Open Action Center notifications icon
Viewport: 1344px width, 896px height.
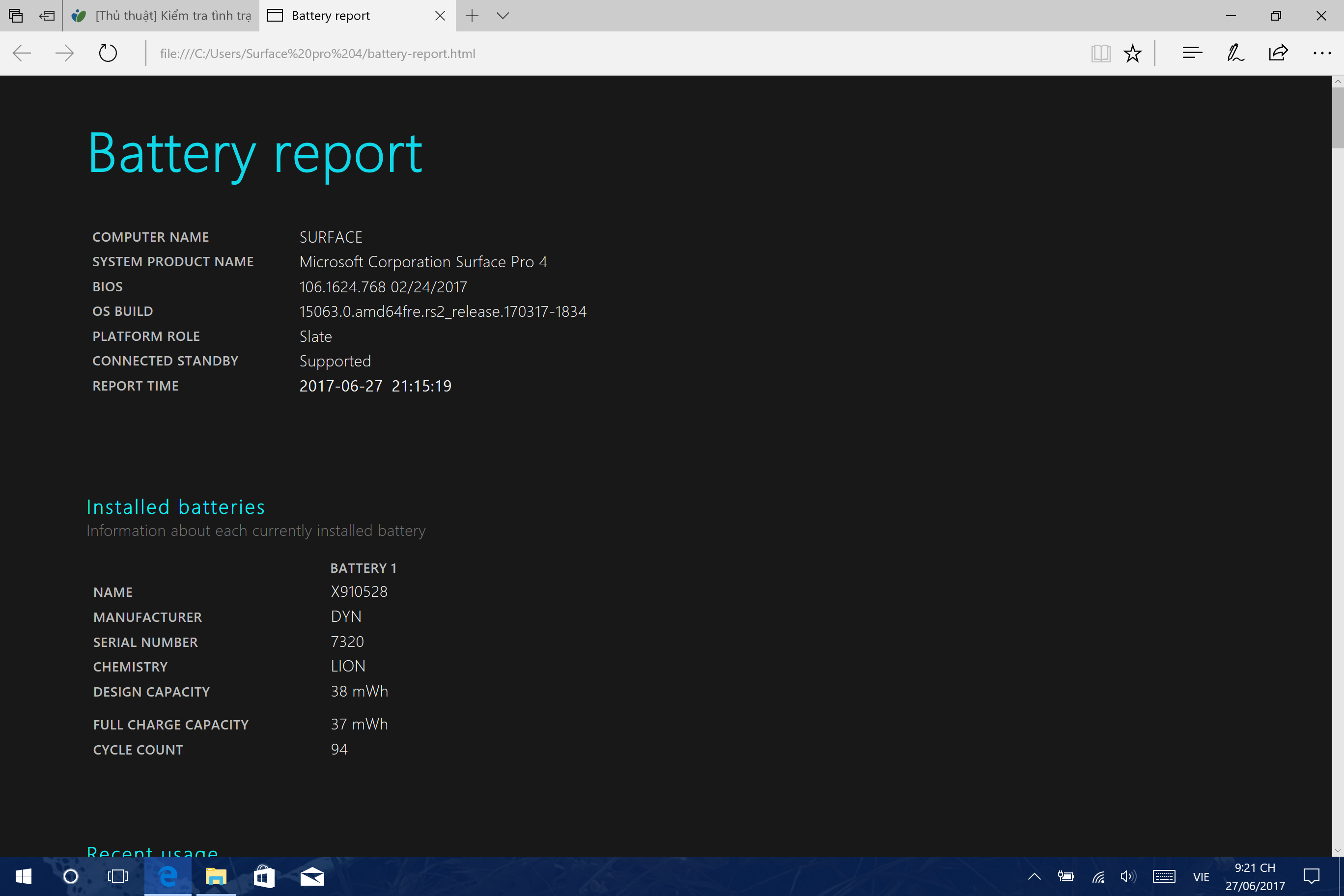click(x=1312, y=876)
